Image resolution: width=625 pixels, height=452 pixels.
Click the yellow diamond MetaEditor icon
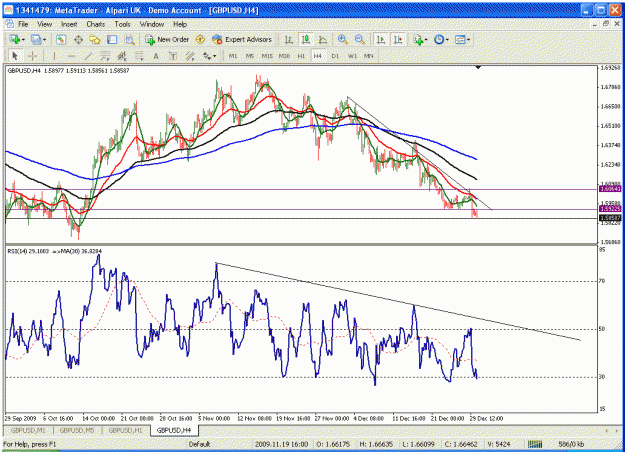[200, 39]
